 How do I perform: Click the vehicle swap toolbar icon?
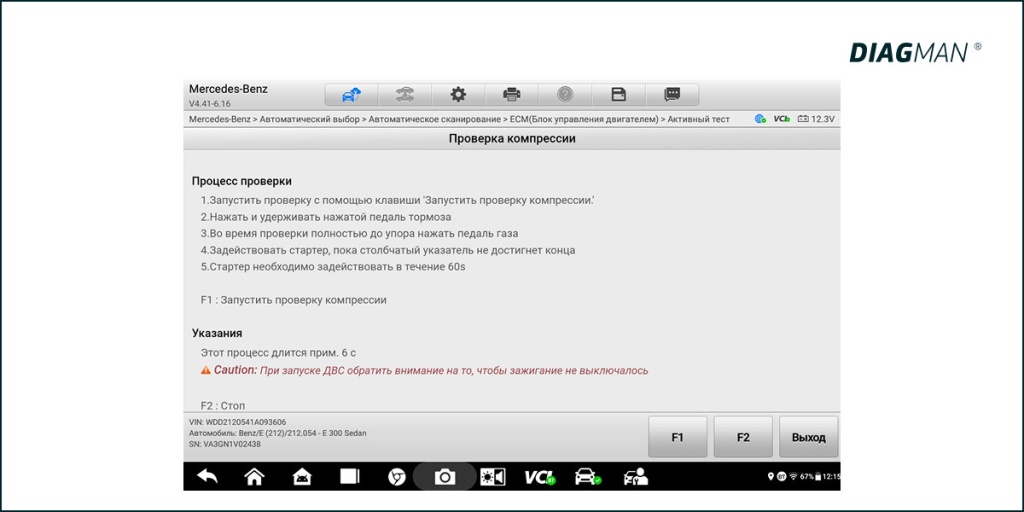[404, 95]
